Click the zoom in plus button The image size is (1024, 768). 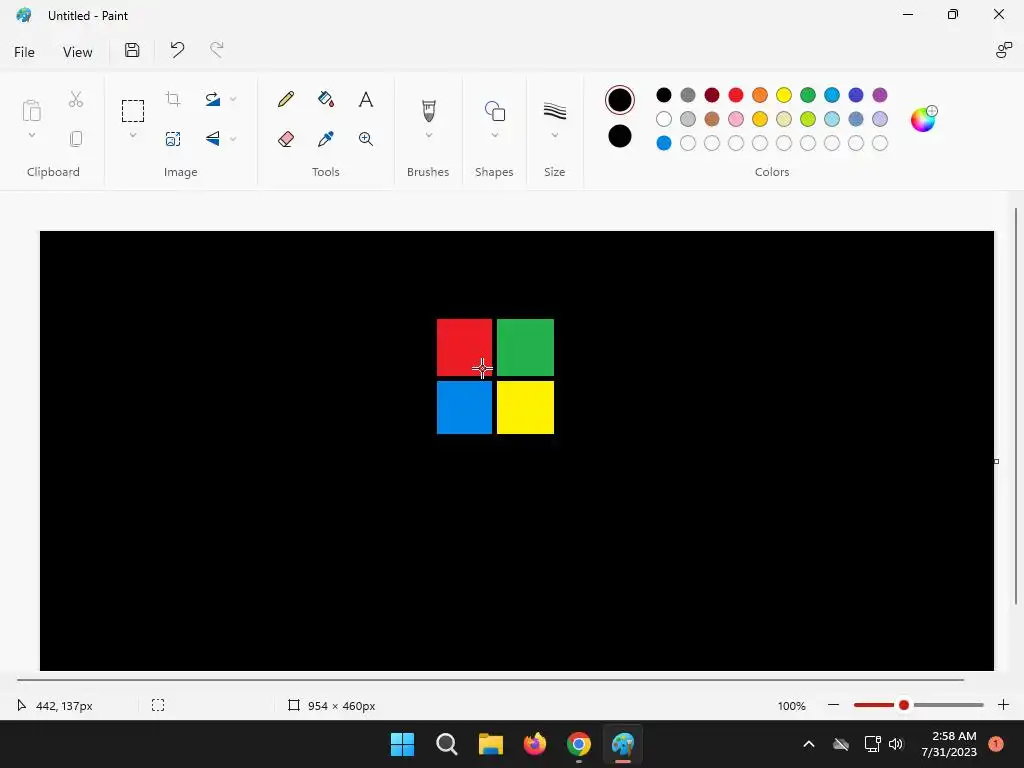[x=1004, y=705]
